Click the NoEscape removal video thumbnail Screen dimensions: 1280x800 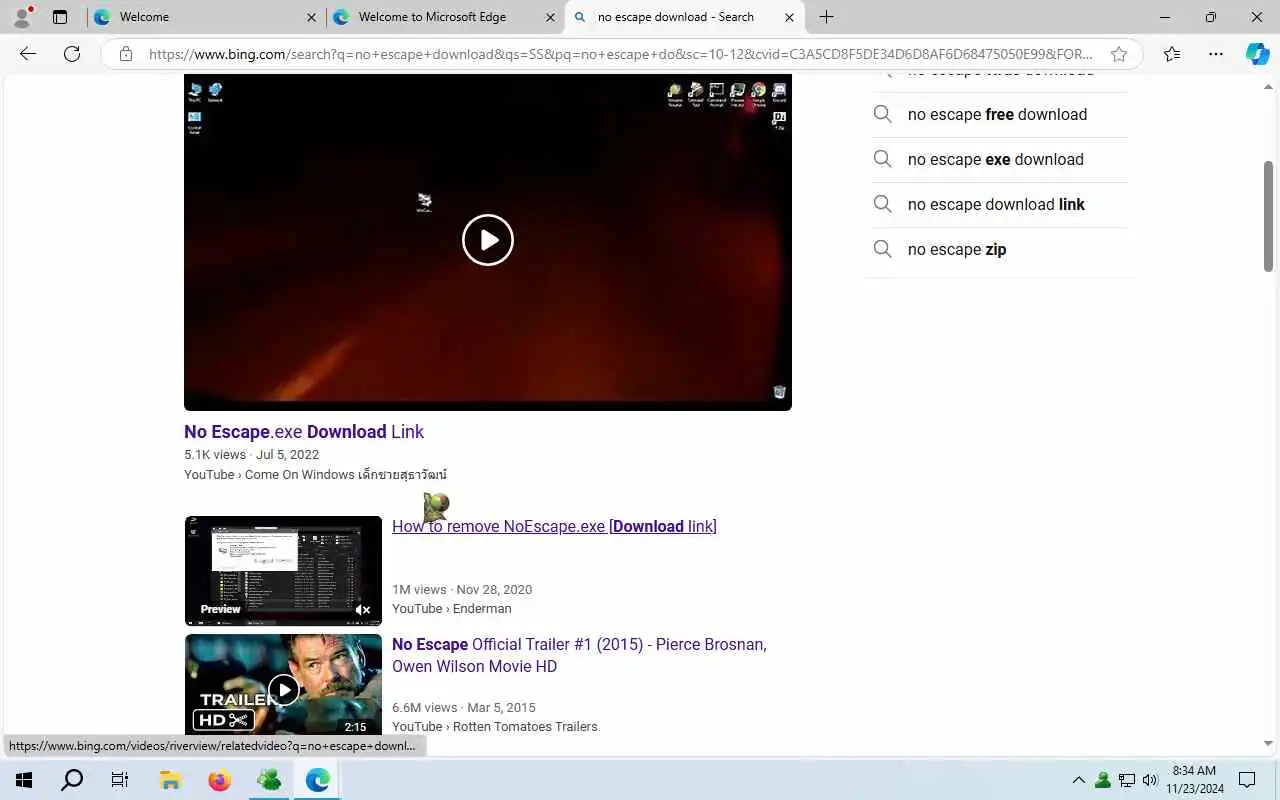point(283,570)
